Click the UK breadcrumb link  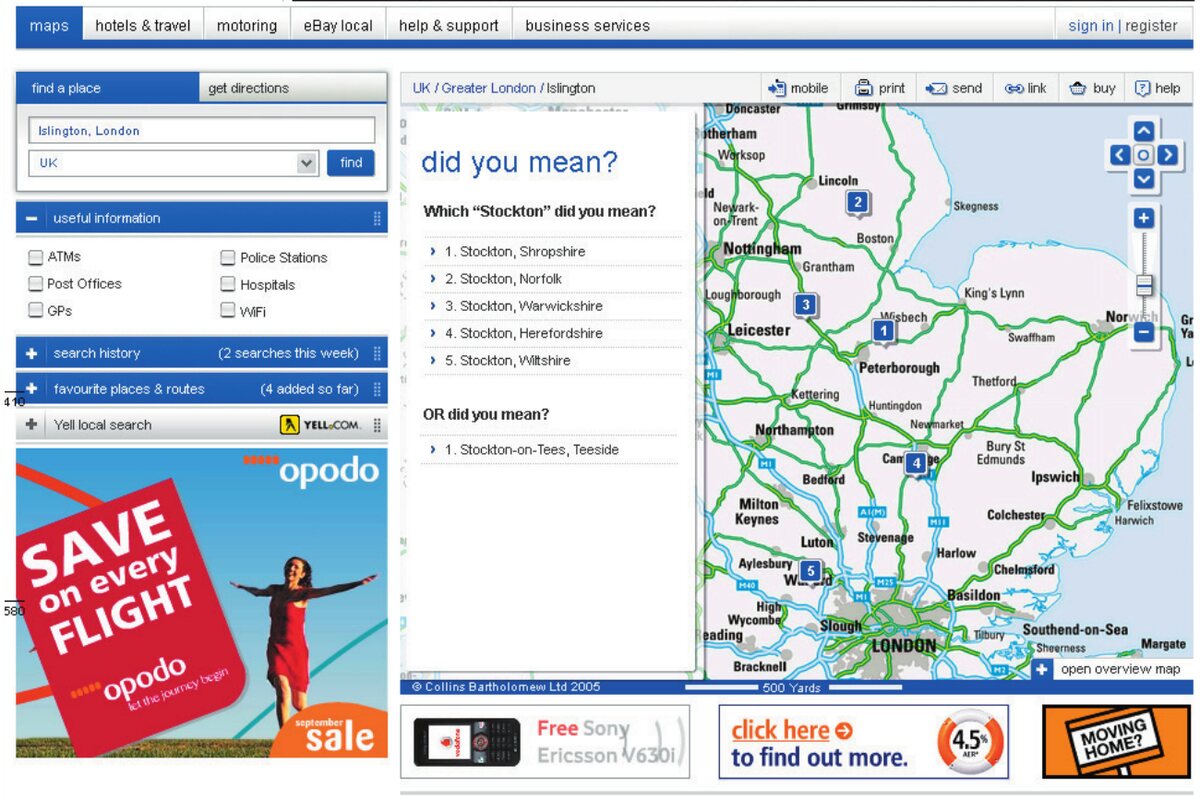421,88
